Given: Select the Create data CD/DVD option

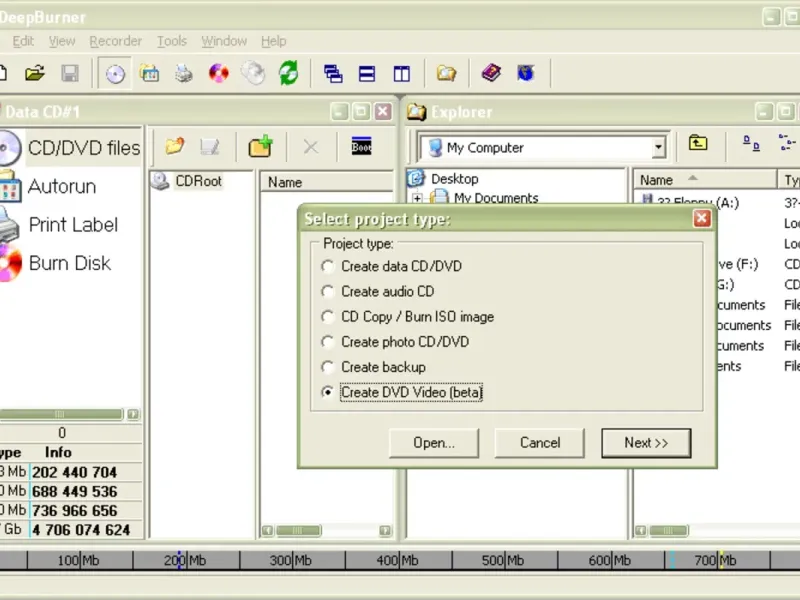Looking at the screenshot, I should (x=328, y=266).
